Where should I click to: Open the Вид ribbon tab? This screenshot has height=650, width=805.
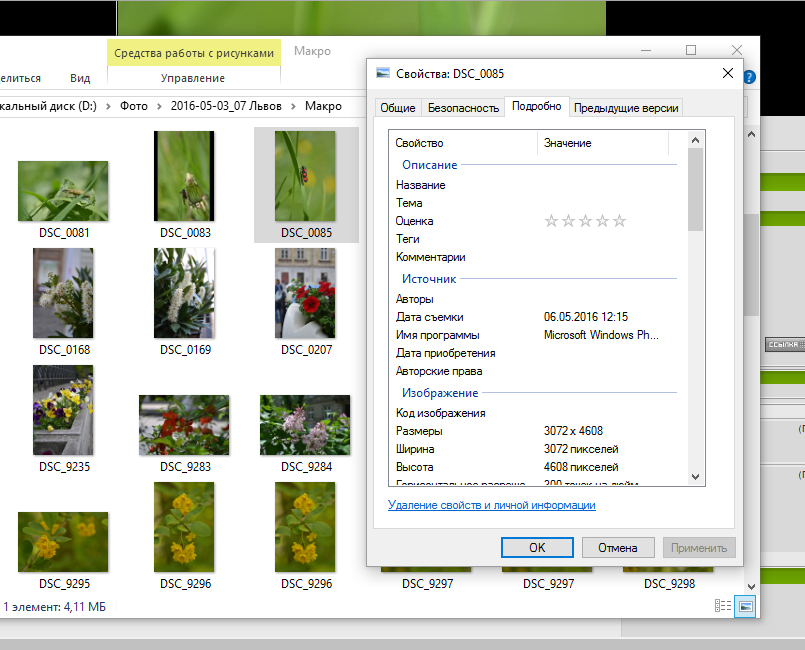(x=80, y=78)
